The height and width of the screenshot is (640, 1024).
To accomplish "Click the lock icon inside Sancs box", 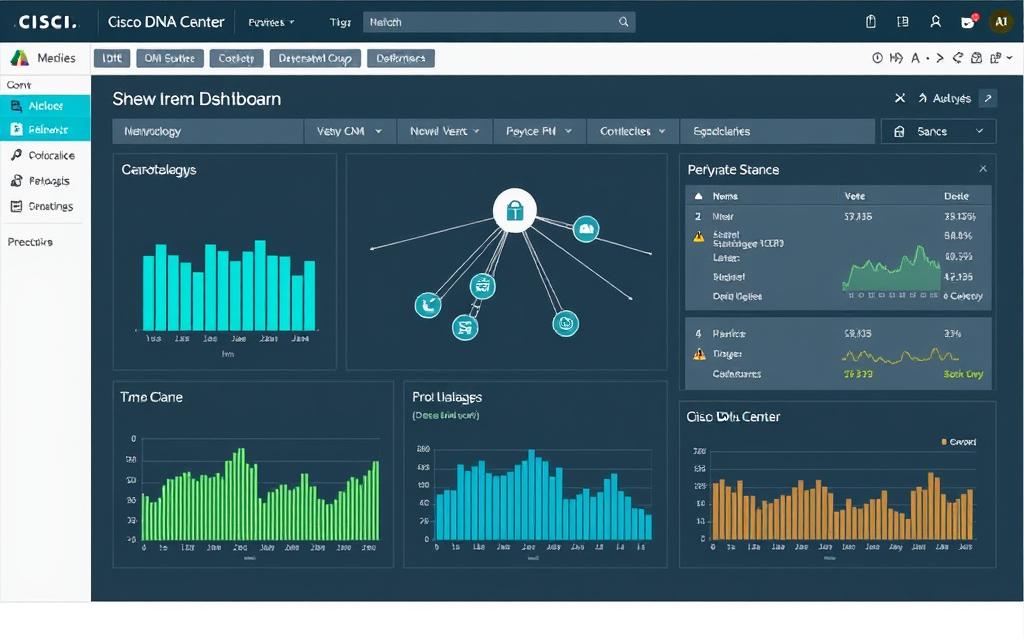I will (x=899, y=131).
